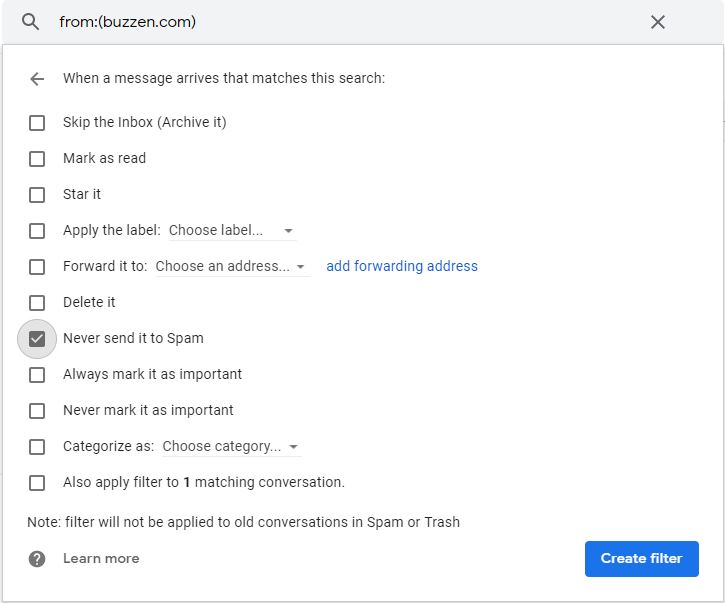Check Also apply filter to matching conversation
Viewport: 725px width, 603px height.
tap(37, 483)
